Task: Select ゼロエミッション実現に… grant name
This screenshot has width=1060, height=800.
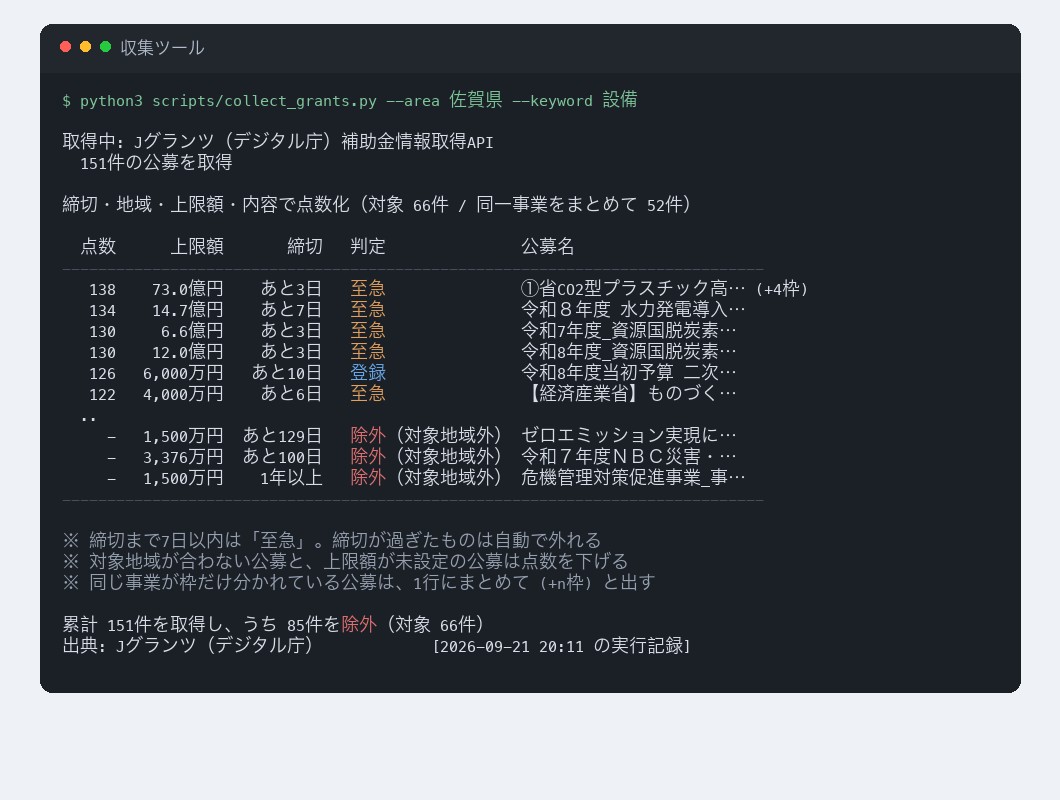Action: point(629,436)
